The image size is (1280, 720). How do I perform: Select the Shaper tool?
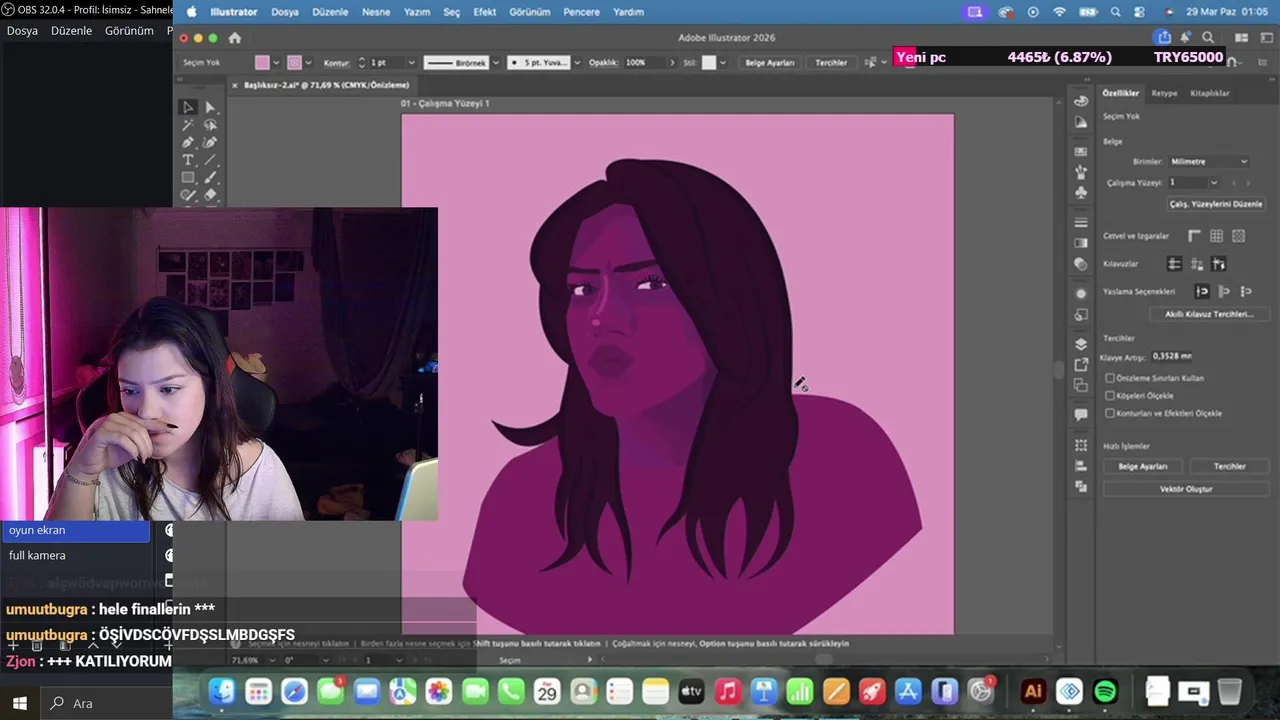(x=188, y=195)
